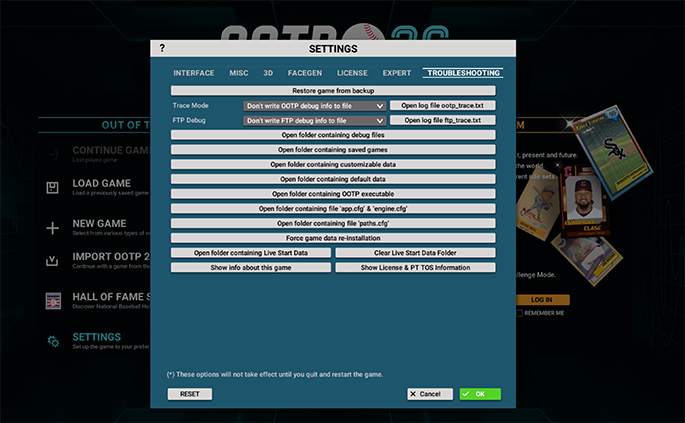Click the Clase Cleveland player card
Viewport: 685px width, 423px height.
pos(584,201)
